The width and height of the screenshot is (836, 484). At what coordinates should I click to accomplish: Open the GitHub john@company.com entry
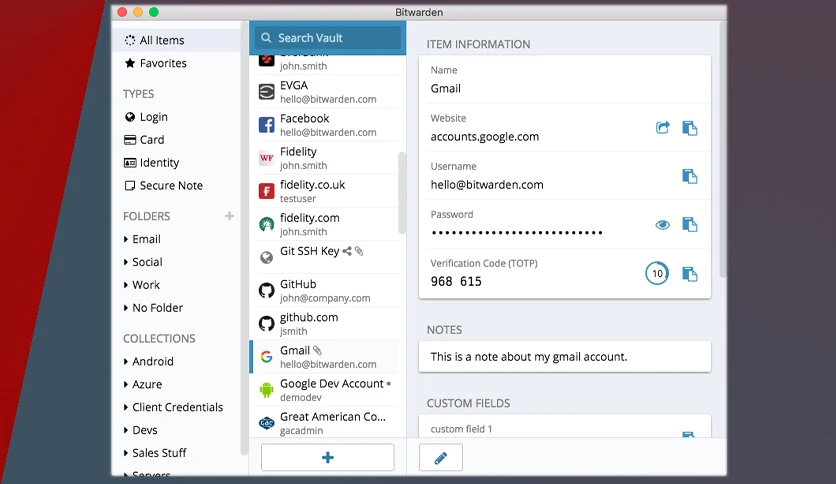click(327, 291)
